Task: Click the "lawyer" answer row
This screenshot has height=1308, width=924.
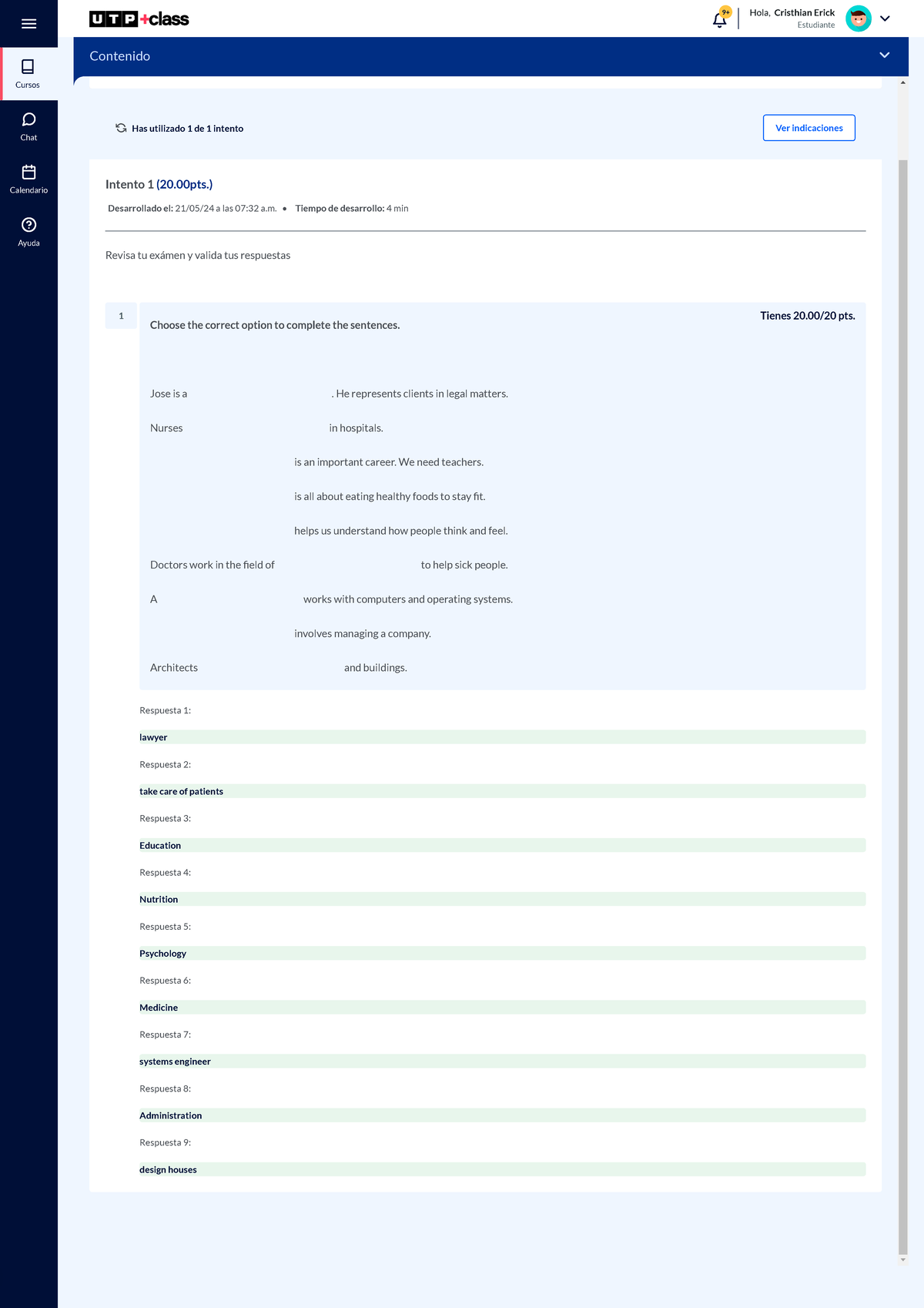Action: click(x=502, y=737)
